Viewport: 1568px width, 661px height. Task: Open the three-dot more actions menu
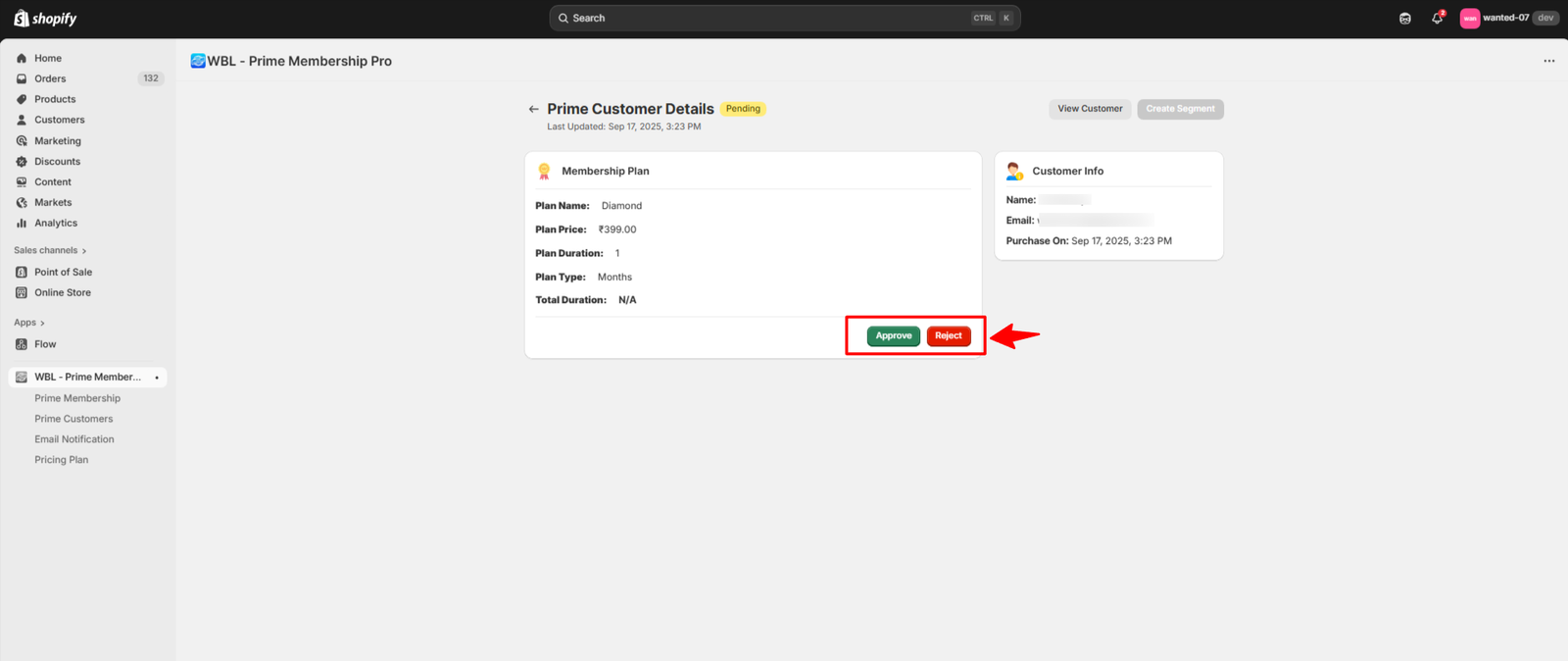pyautogui.click(x=1549, y=61)
